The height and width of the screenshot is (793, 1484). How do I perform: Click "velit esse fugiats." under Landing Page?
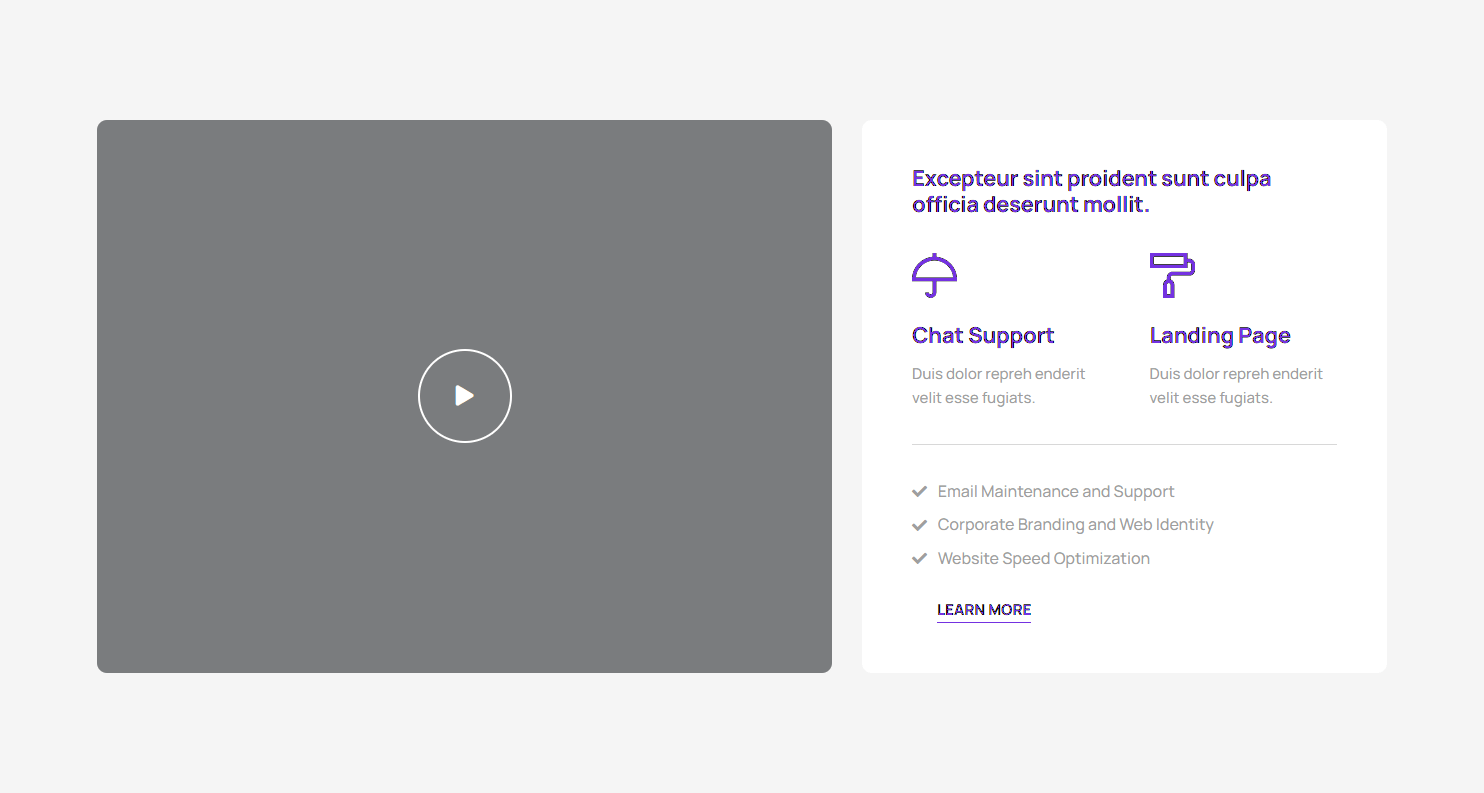(1211, 398)
